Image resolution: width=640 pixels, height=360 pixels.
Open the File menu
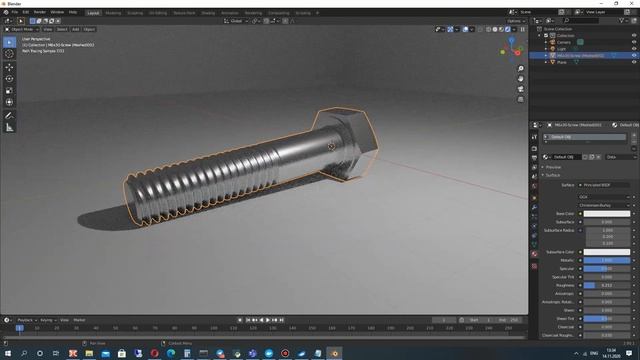(15, 12)
